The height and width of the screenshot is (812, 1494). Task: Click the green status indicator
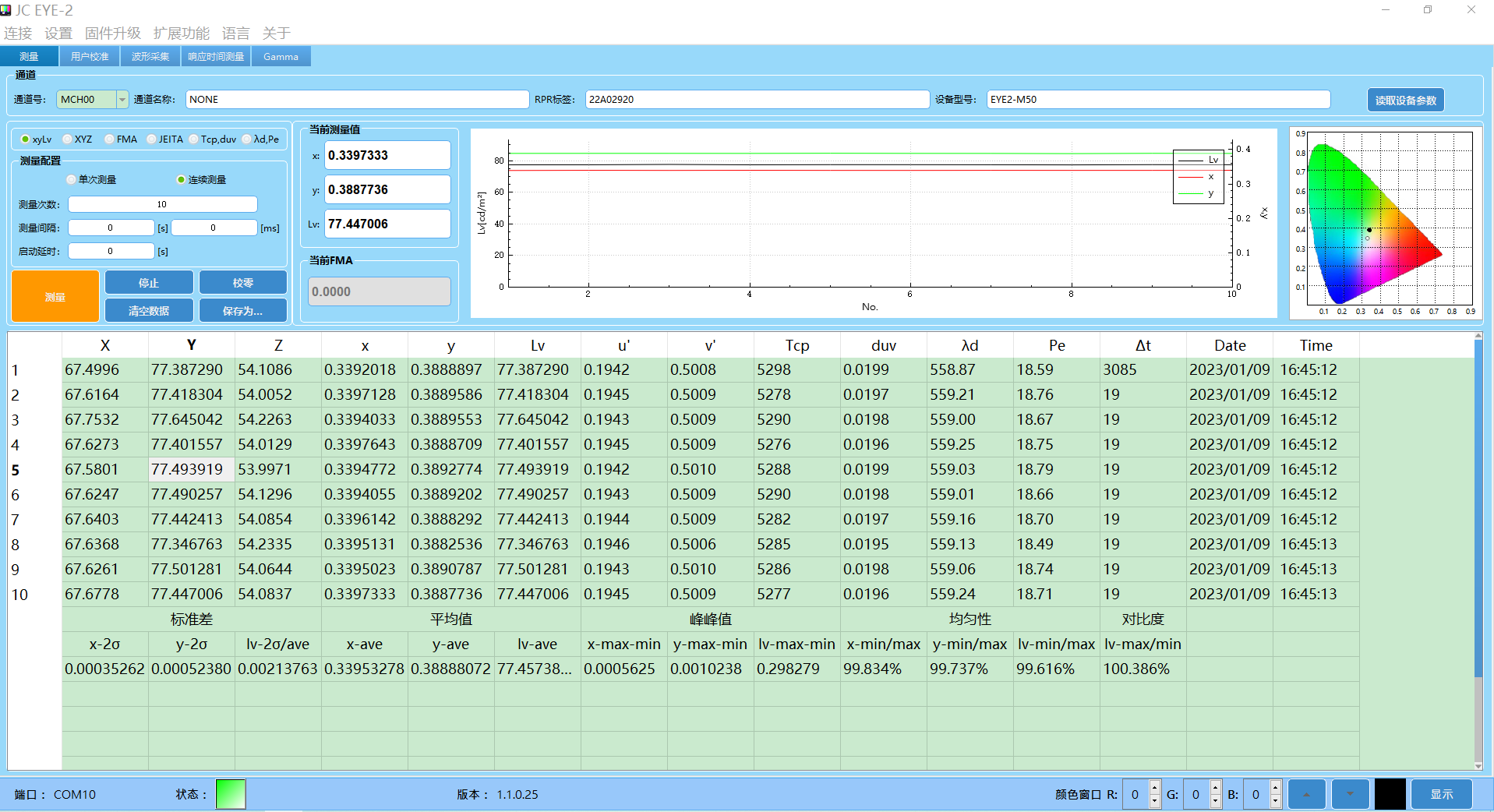tap(230, 794)
